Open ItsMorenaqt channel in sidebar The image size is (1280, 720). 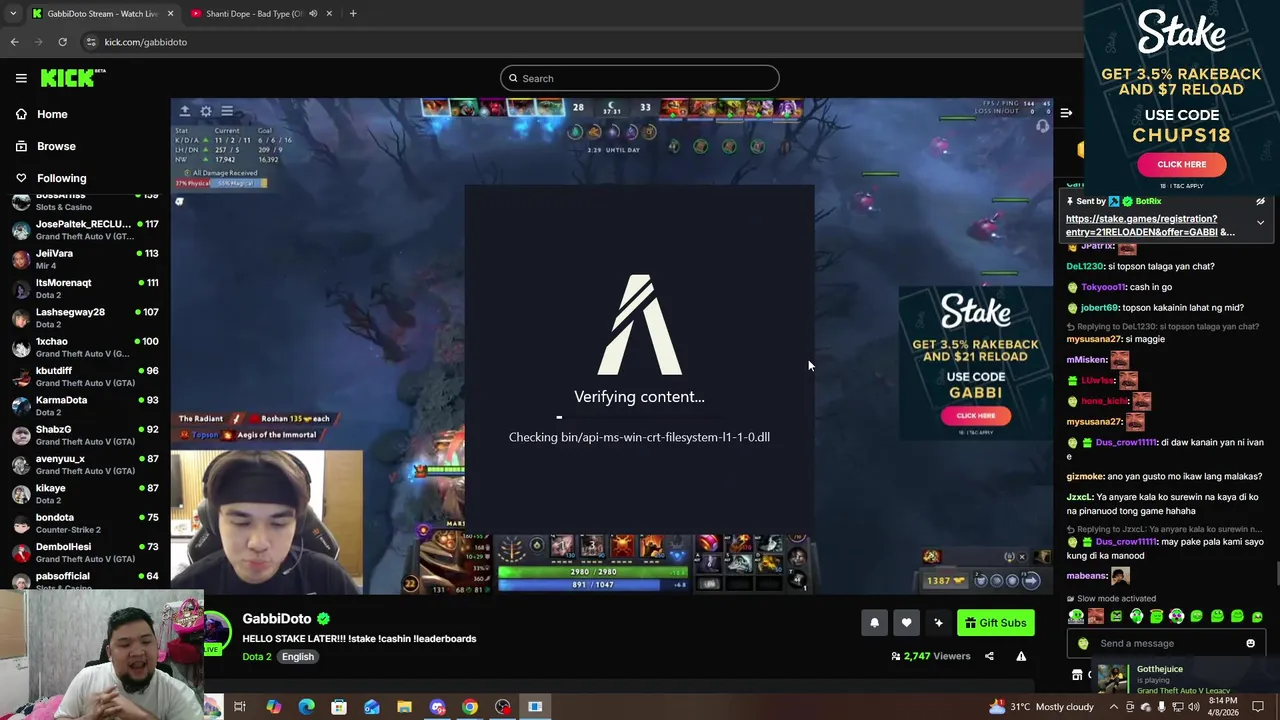point(85,288)
